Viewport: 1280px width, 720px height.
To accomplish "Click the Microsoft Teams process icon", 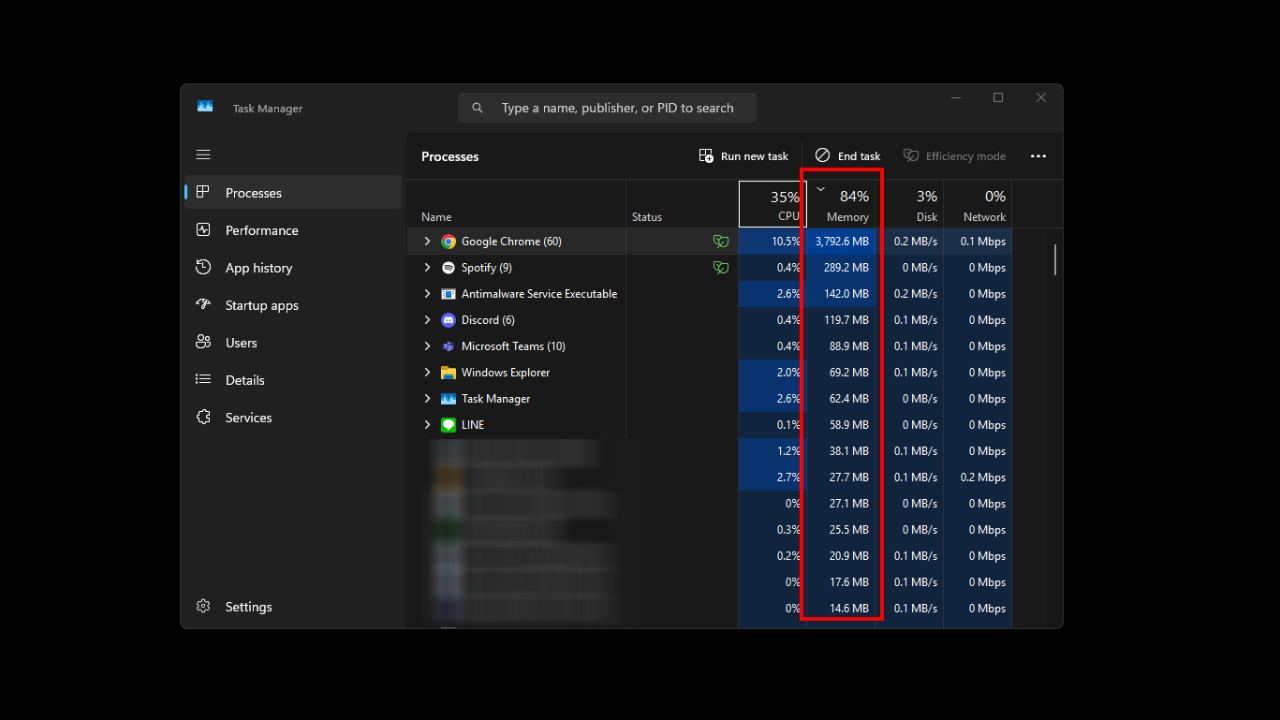I will pos(448,346).
